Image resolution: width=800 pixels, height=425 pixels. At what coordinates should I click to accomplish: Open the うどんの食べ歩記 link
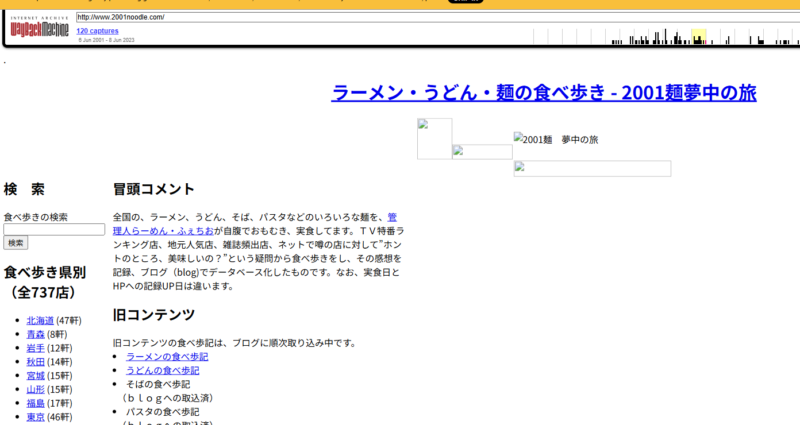[x=162, y=370]
